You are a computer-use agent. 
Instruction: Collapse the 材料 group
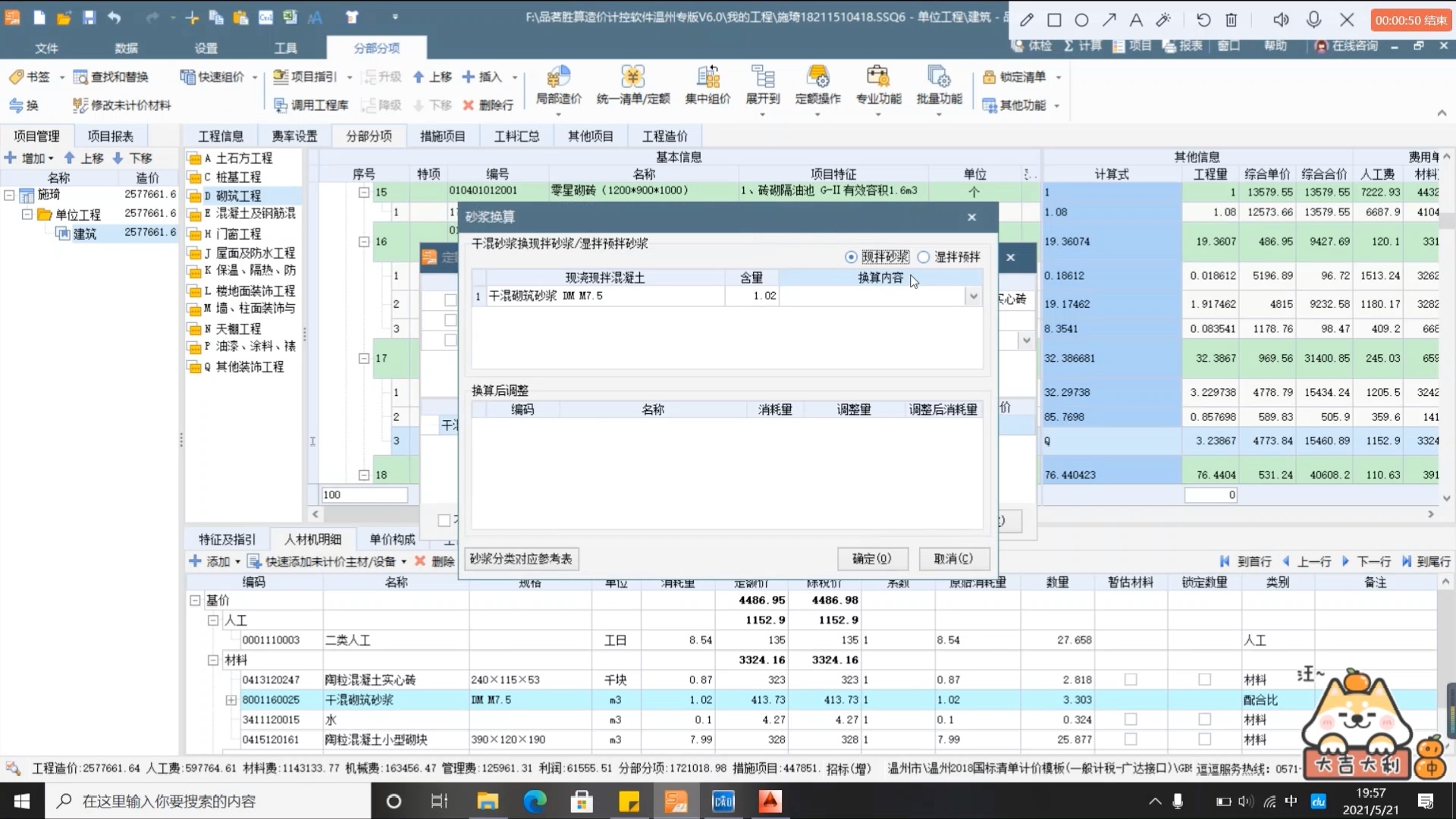[x=213, y=660]
